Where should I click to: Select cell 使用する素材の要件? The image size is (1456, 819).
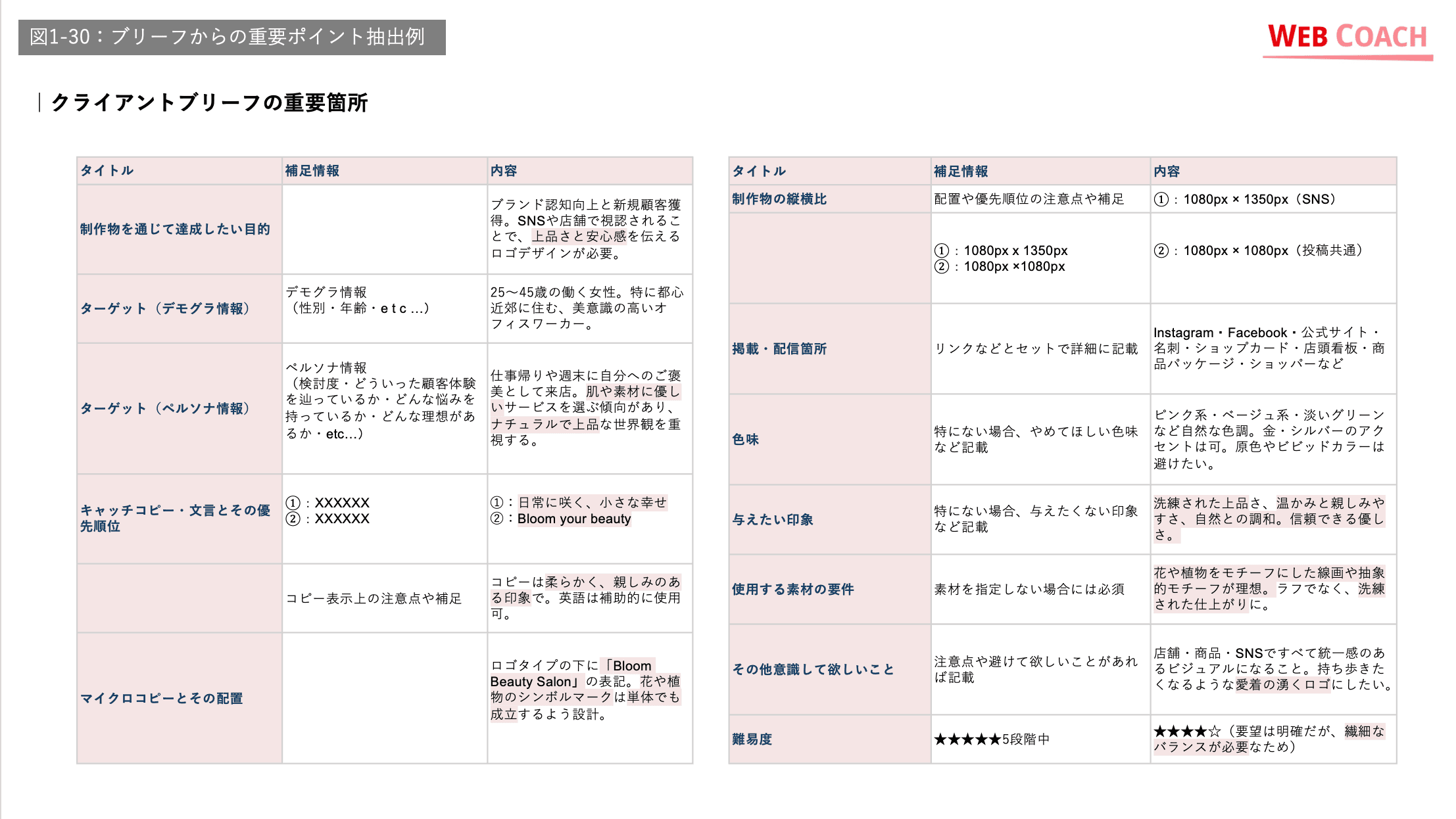(830, 590)
